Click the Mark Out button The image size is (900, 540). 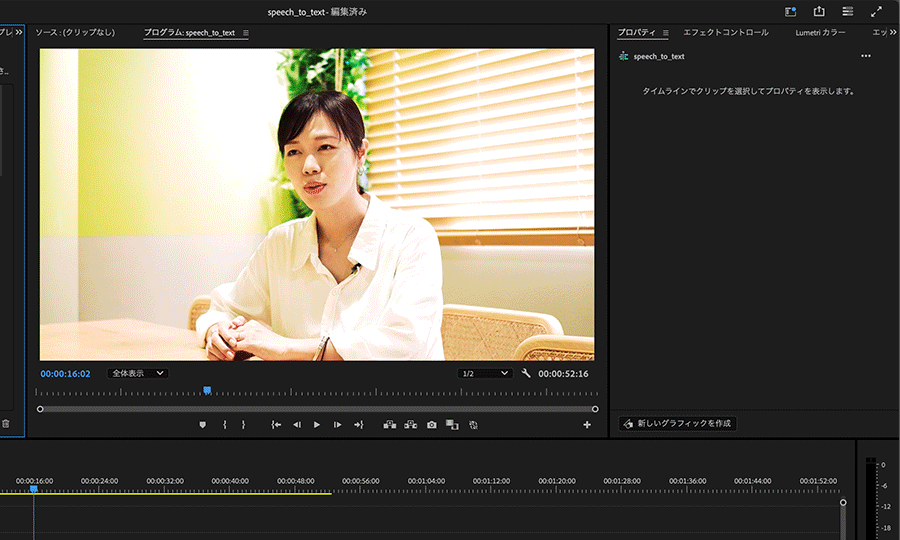coord(243,425)
